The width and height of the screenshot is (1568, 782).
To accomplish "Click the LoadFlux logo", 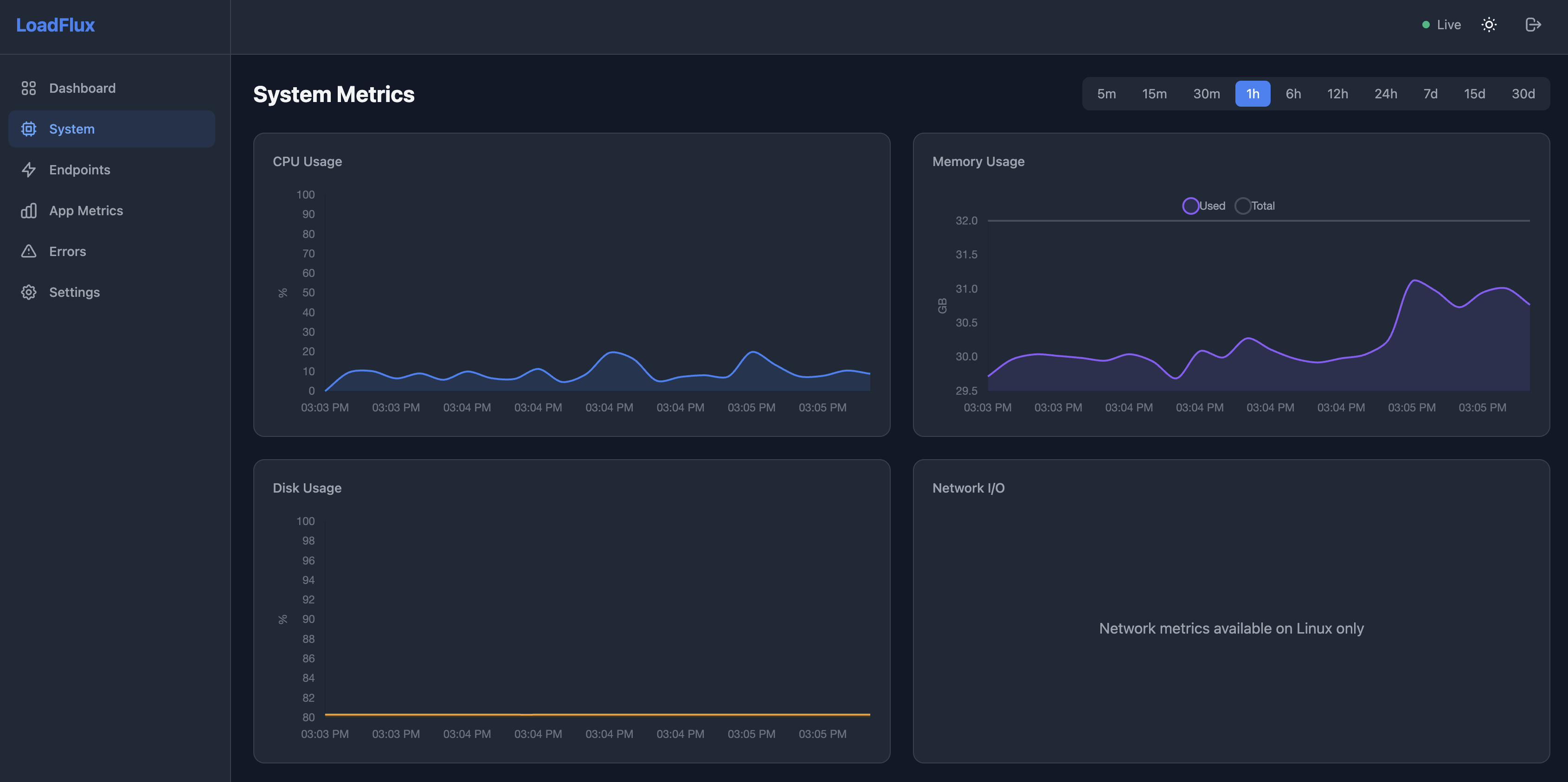I will (56, 25).
